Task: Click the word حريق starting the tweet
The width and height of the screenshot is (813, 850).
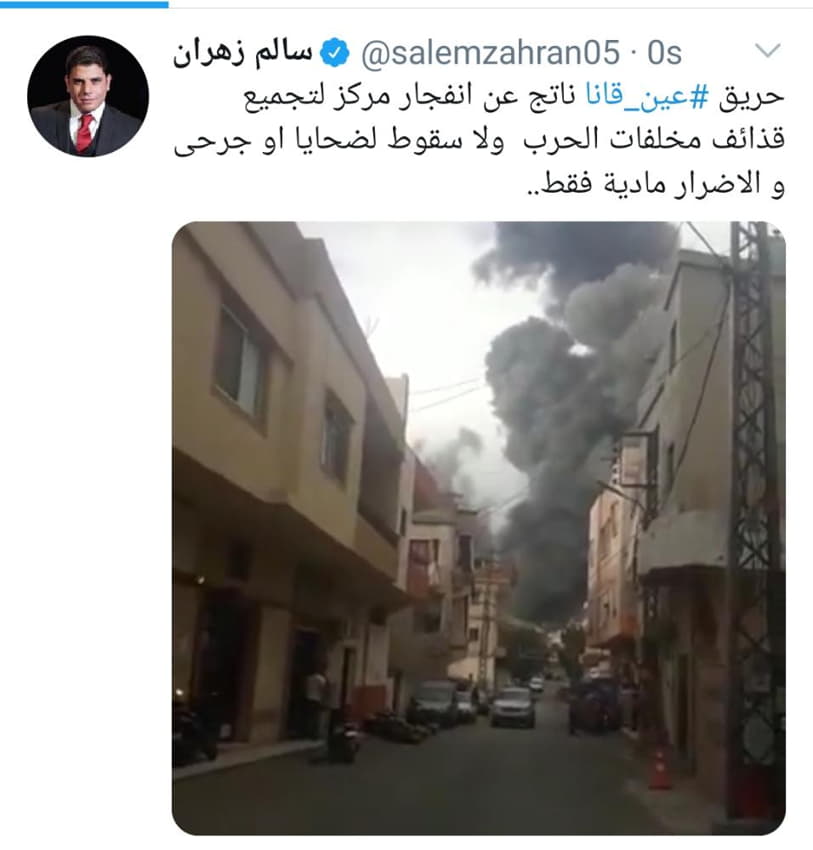Action: click(x=751, y=98)
